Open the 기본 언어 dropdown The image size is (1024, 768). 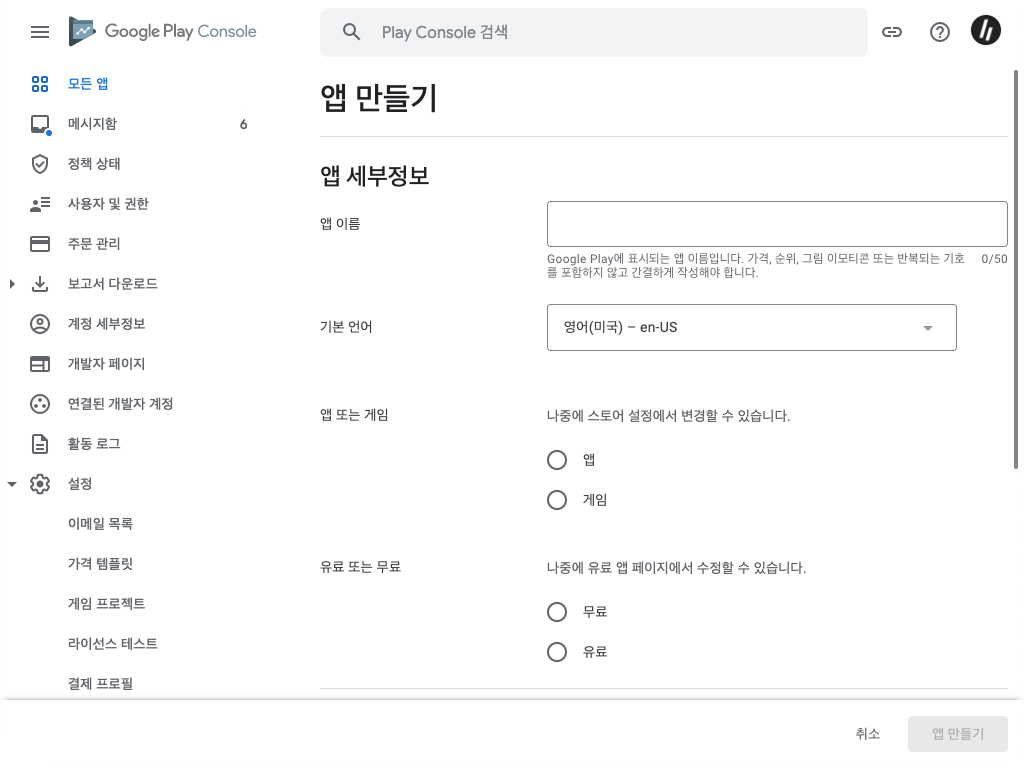(752, 327)
